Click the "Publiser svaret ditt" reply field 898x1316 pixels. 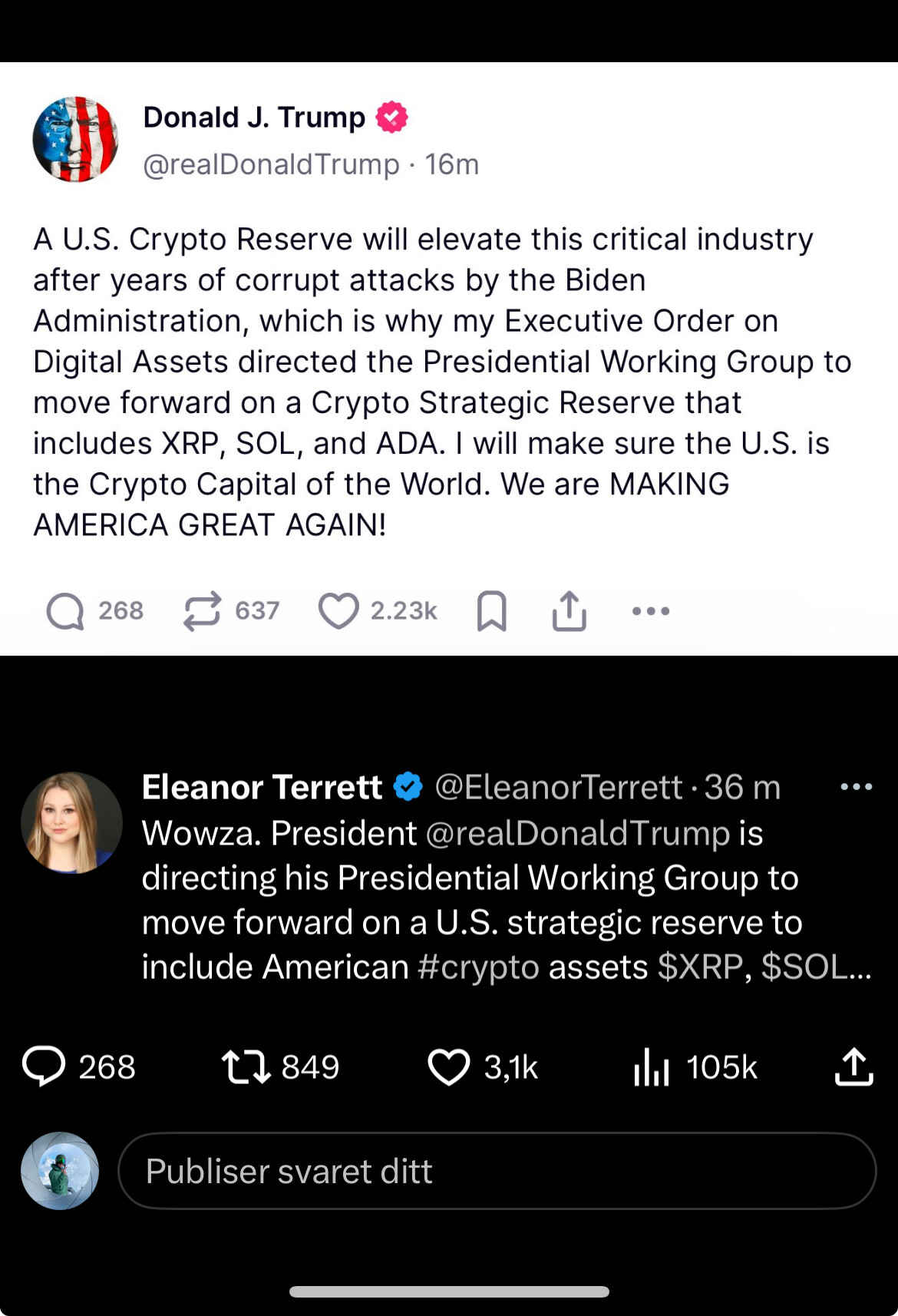(x=497, y=1171)
